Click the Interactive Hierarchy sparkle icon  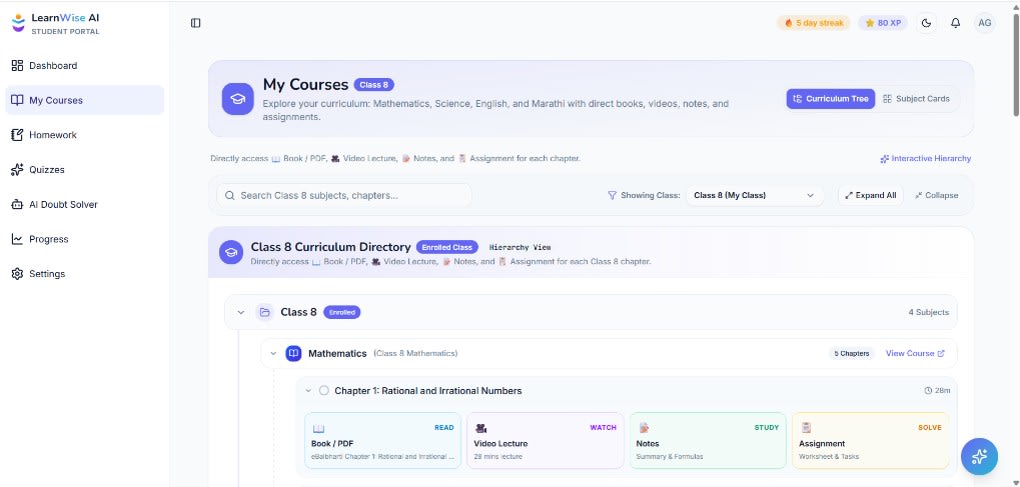click(x=884, y=159)
